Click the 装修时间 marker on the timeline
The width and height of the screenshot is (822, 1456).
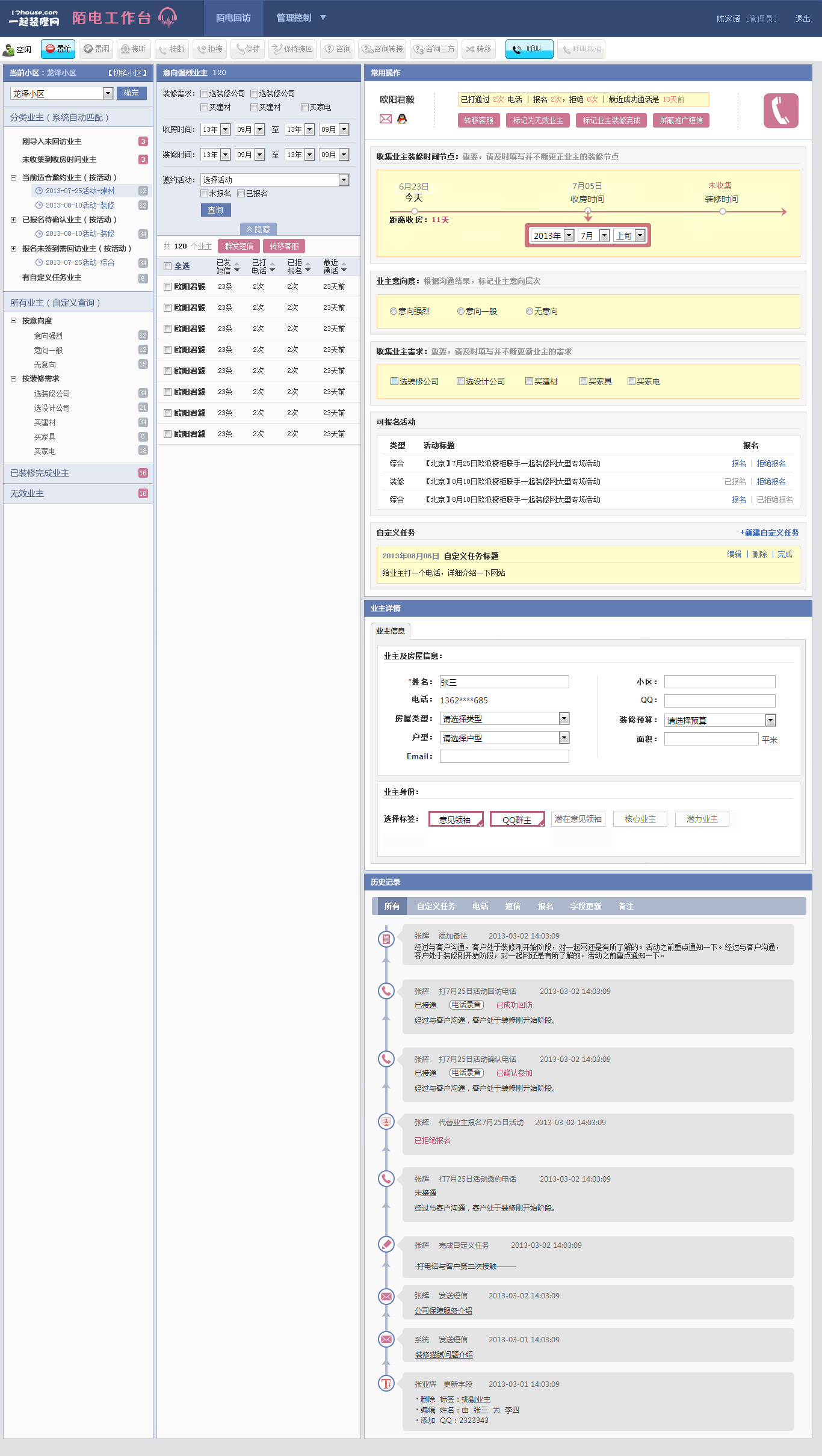click(722, 211)
